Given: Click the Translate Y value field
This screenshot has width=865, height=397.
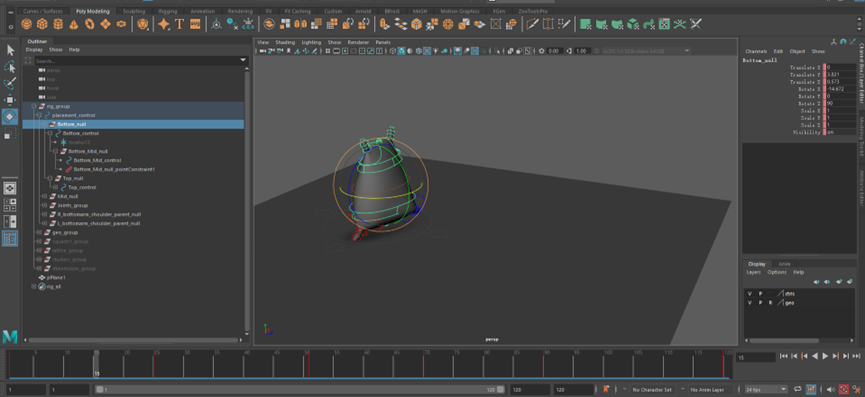Looking at the screenshot, I should [841, 74].
